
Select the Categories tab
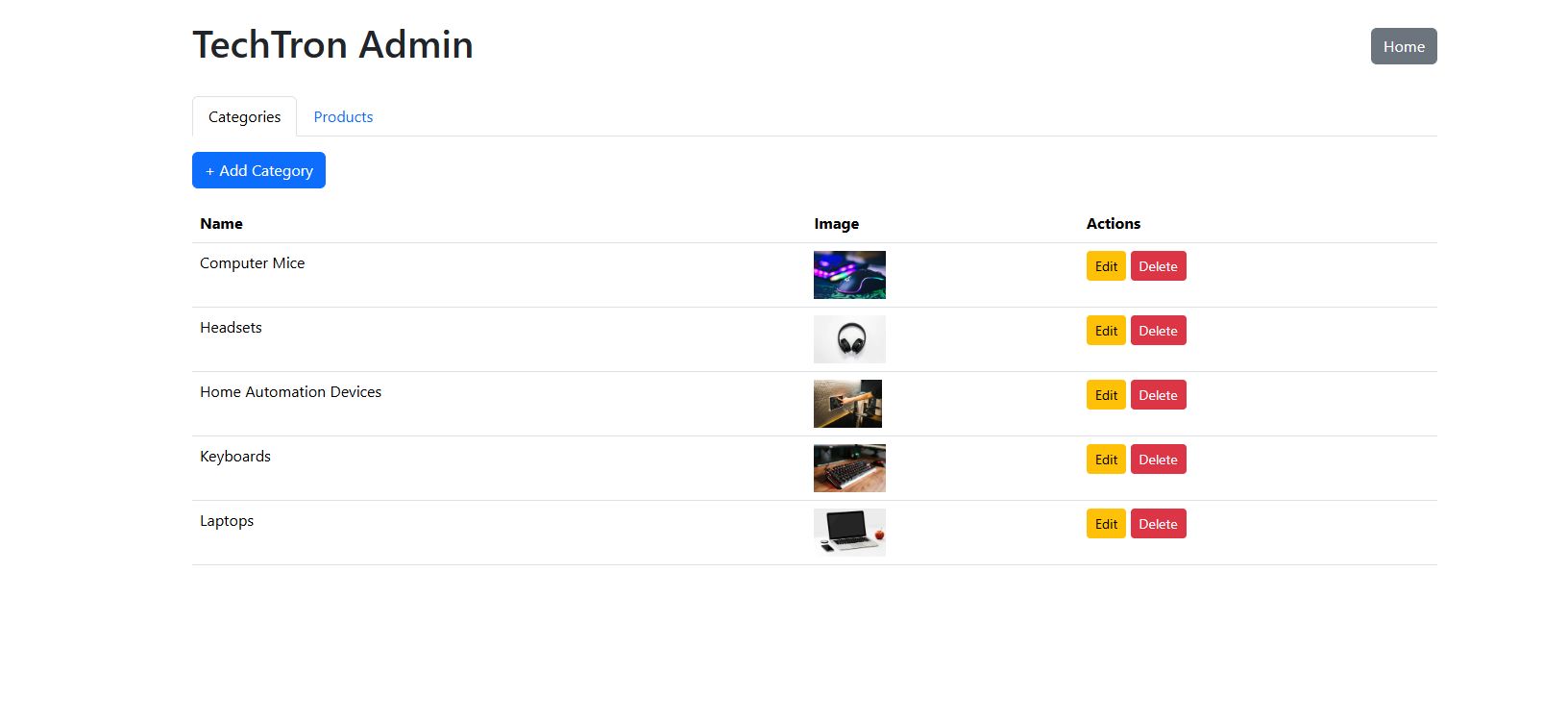244,117
